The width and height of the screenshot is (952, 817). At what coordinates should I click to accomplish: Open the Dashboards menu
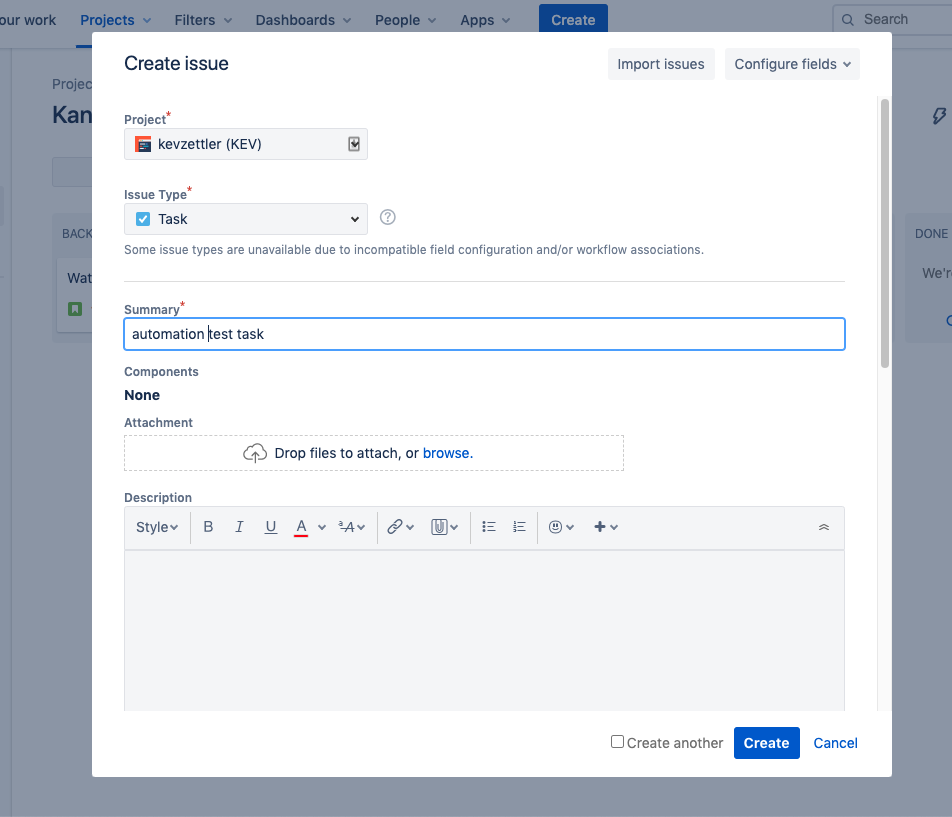[x=303, y=19]
